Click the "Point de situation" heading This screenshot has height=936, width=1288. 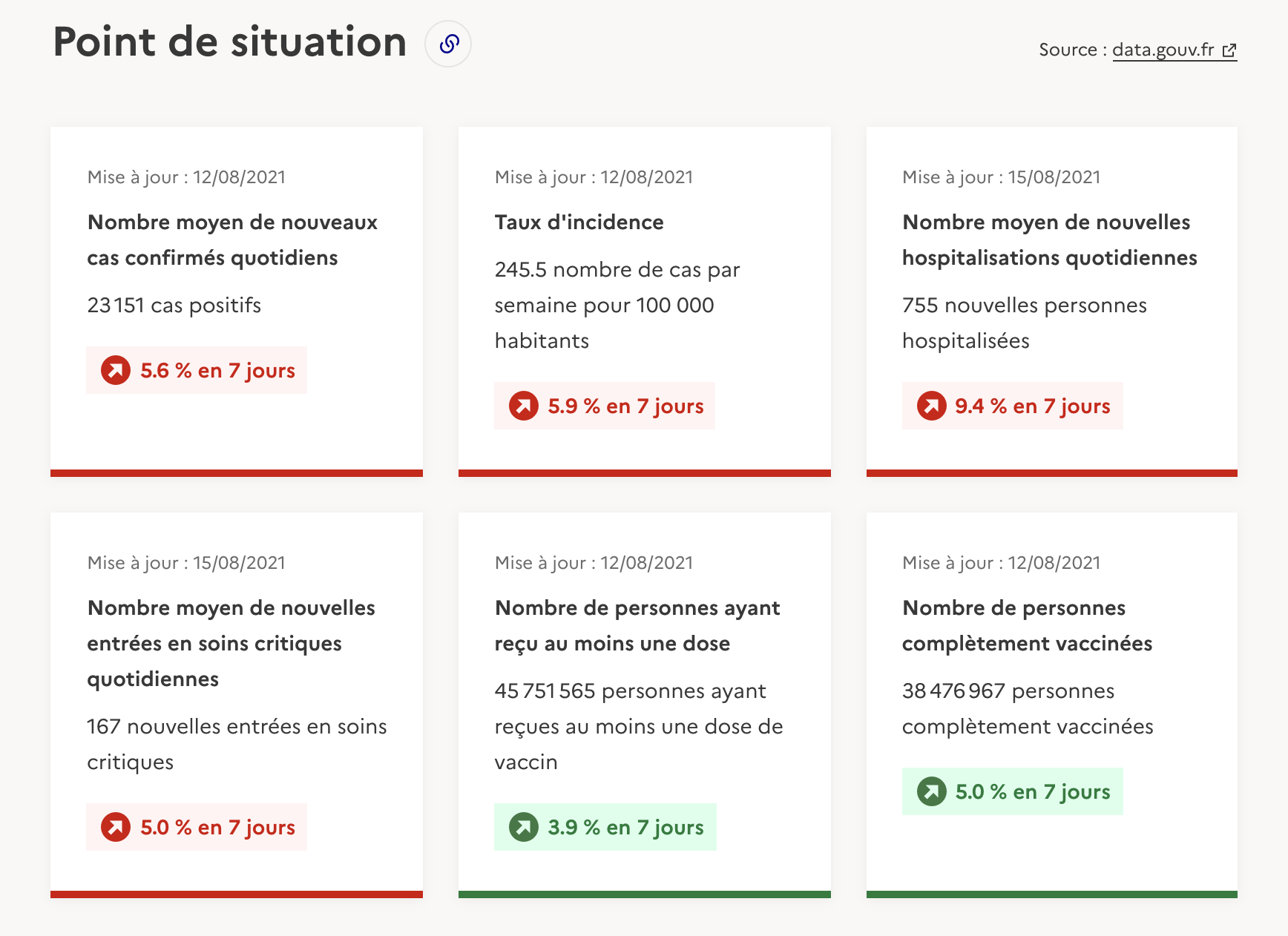point(229,43)
